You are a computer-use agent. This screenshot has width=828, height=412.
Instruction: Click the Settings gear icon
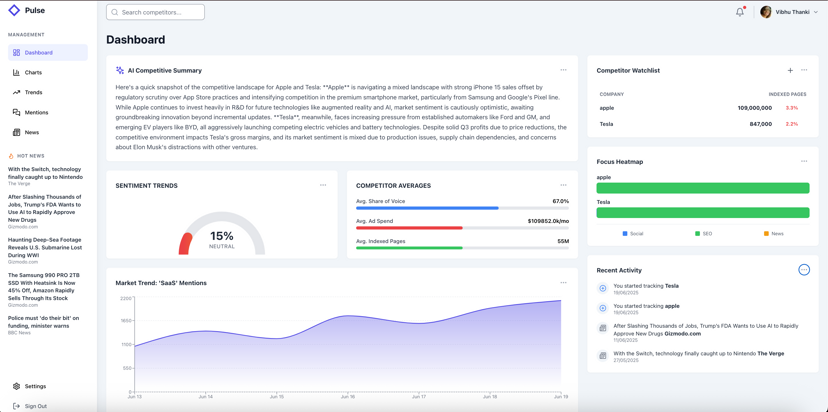click(16, 386)
